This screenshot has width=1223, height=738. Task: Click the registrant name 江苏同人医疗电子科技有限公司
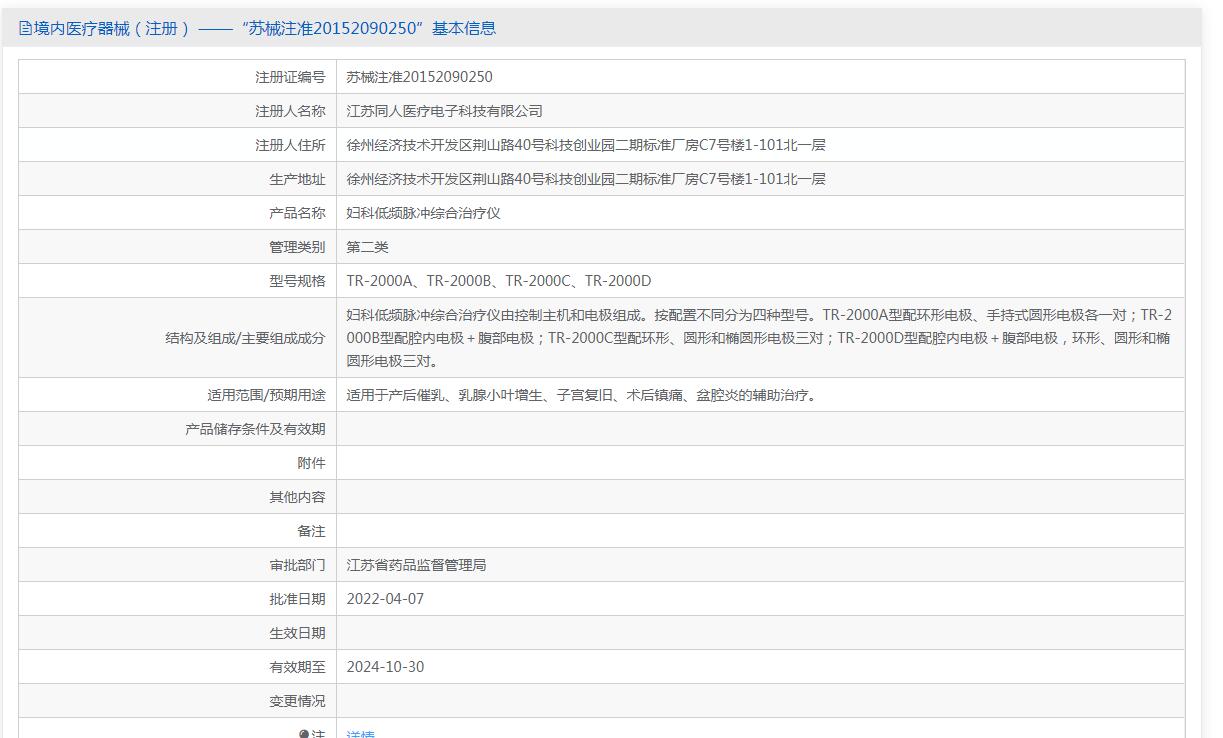coord(445,111)
